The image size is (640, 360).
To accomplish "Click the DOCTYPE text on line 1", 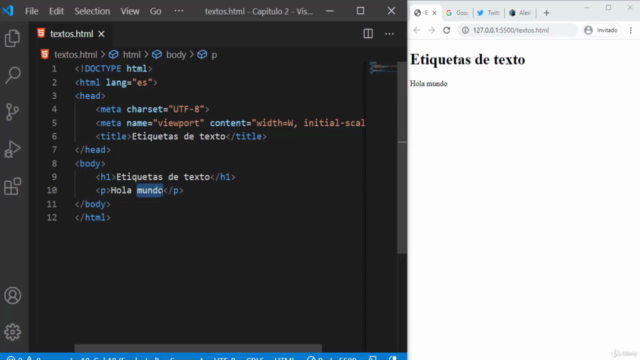I will pyautogui.click(x=103, y=69).
